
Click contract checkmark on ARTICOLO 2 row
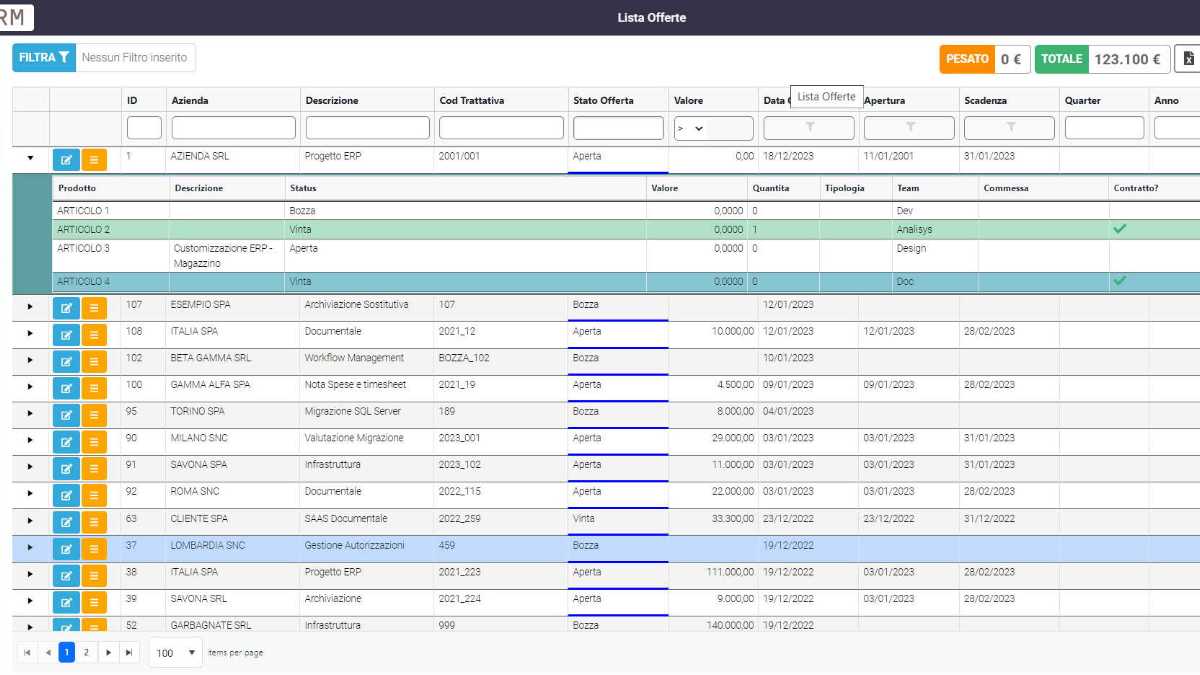1119,229
